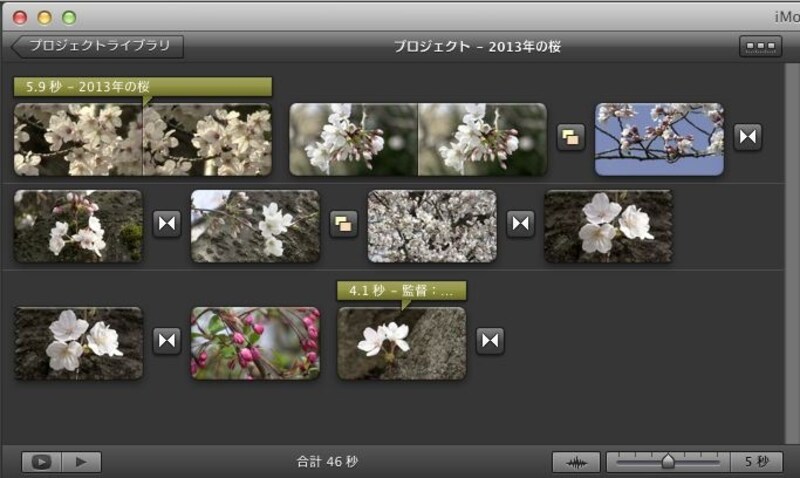Viewport: 800px width, 478px height.
Task: Select the cross-dissolve transition icon in the second row
Action: pyautogui.click(x=344, y=224)
